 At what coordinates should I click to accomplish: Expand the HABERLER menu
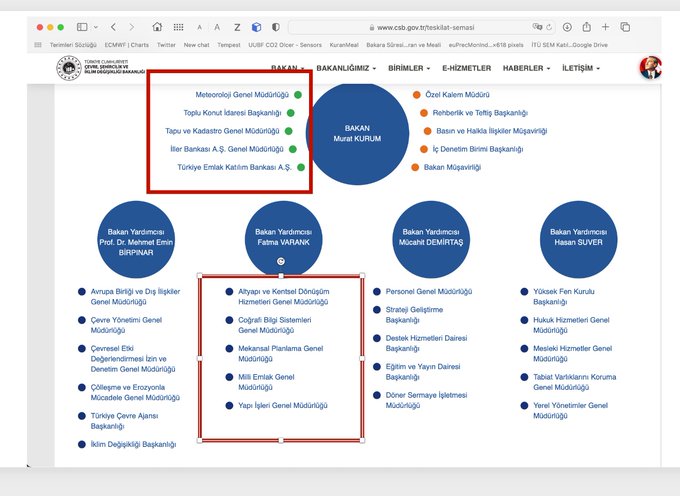526,68
